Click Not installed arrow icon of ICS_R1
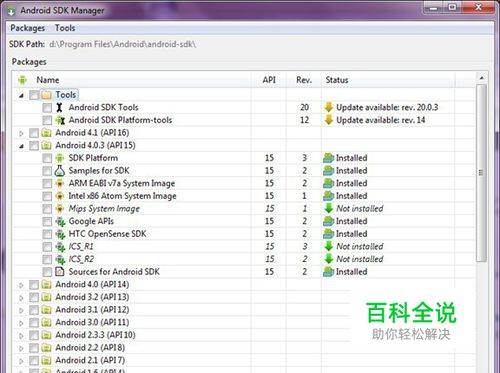The height and width of the screenshot is (373, 500). tap(329, 247)
